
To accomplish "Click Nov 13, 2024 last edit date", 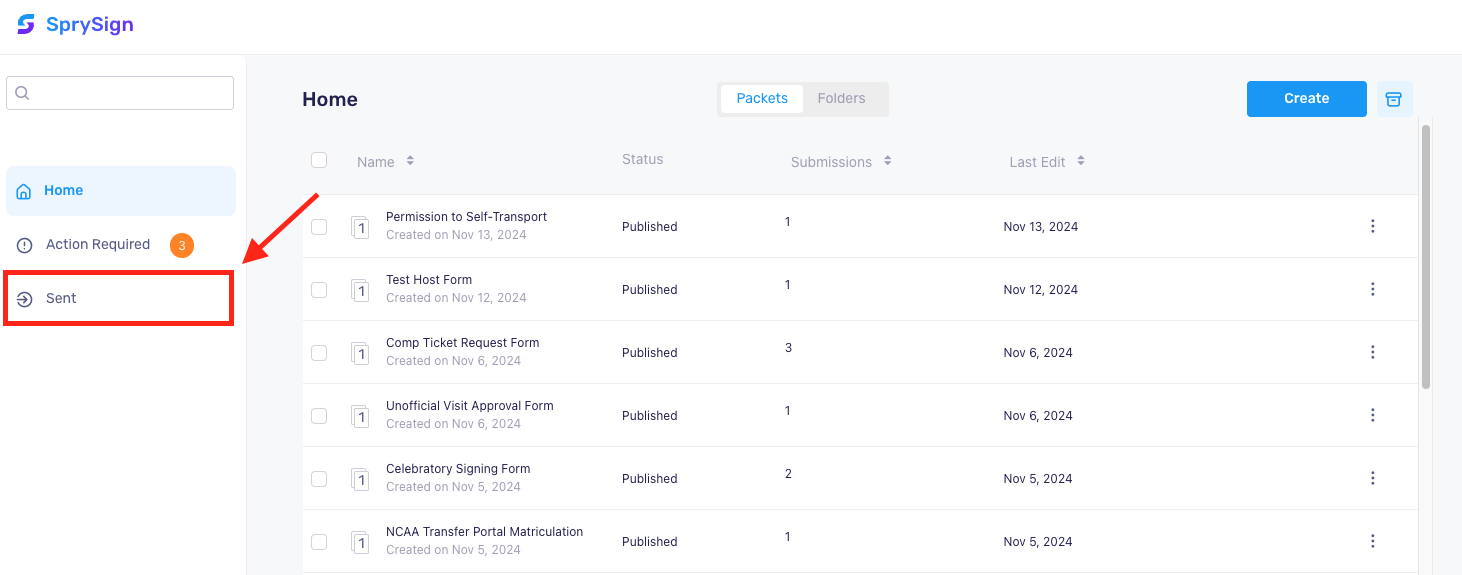I will [x=1041, y=227].
